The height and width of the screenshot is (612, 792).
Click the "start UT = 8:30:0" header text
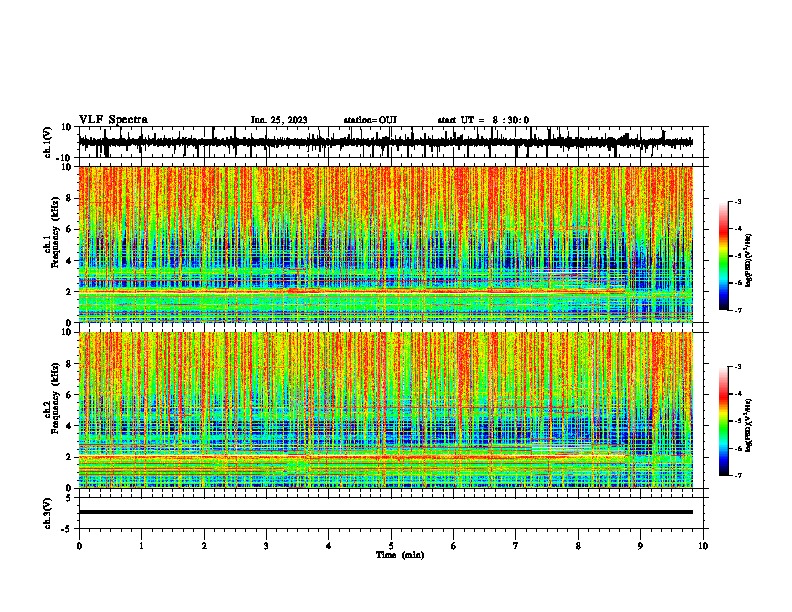pos(483,120)
